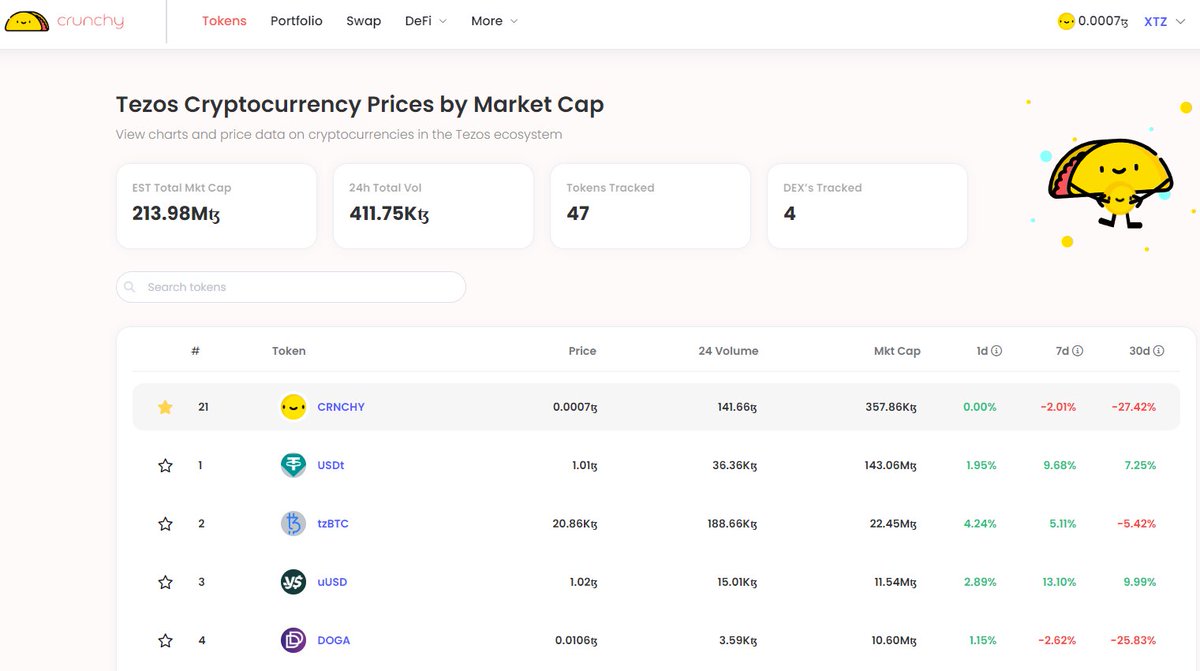This screenshot has width=1200, height=671.
Task: Open the Tokens tab
Action: [x=224, y=21]
